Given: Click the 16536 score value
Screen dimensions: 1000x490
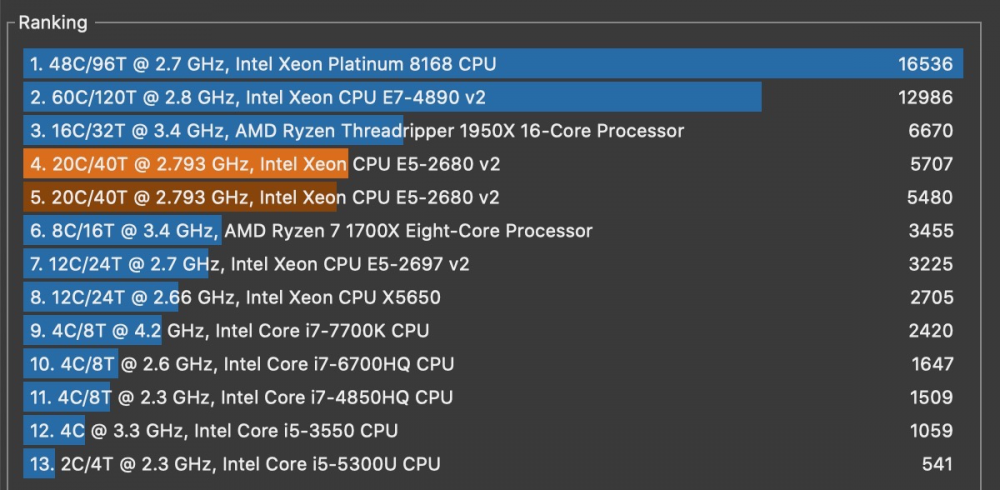Looking at the screenshot, I should tap(925, 64).
